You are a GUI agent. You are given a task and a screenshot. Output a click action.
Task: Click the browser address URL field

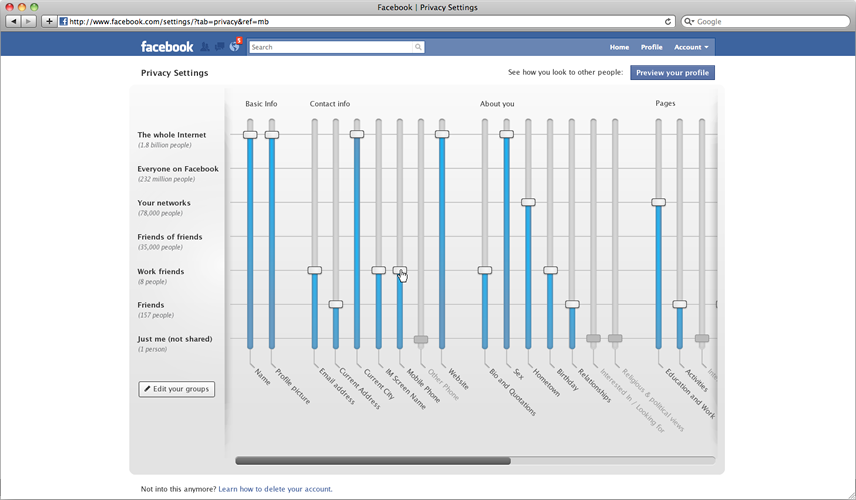point(366,22)
